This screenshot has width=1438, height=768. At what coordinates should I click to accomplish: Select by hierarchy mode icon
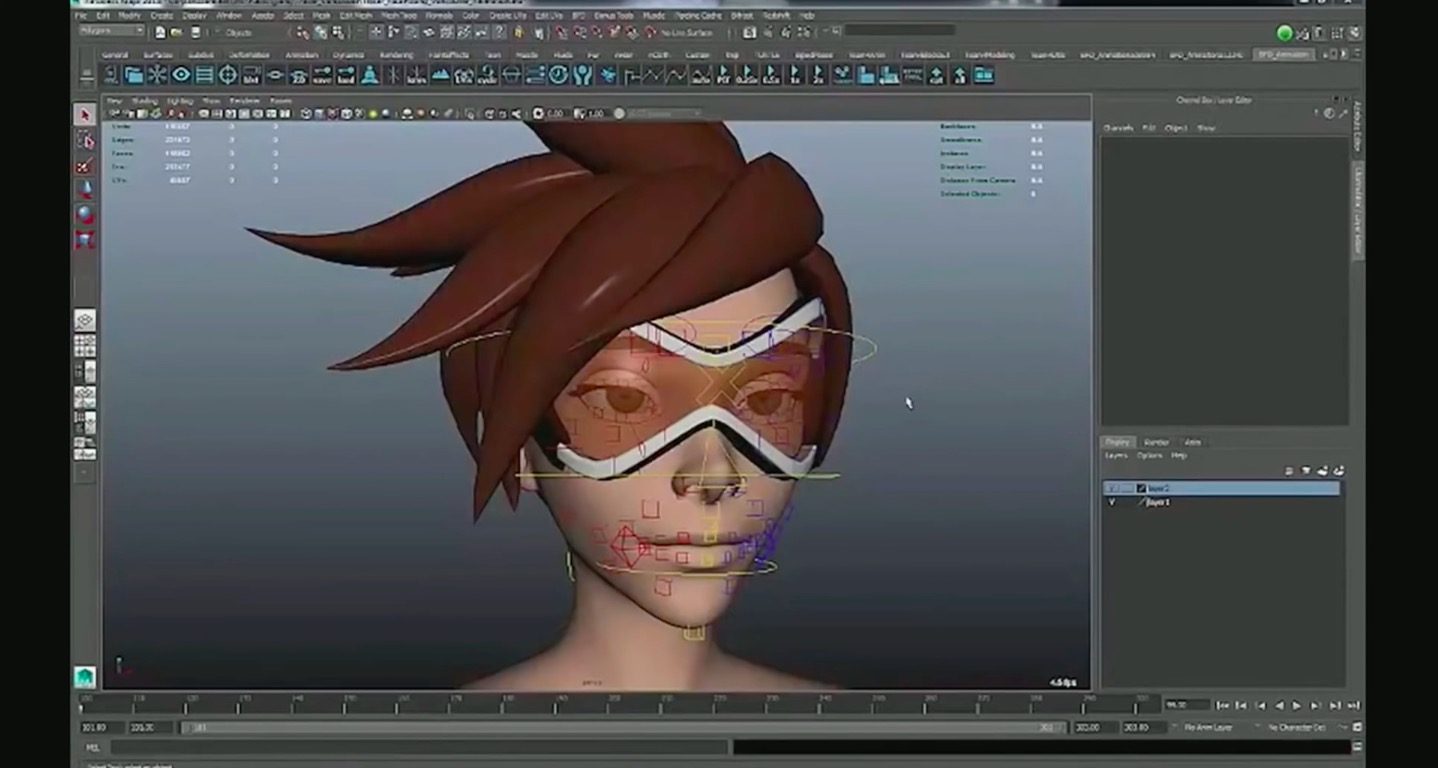[304, 32]
